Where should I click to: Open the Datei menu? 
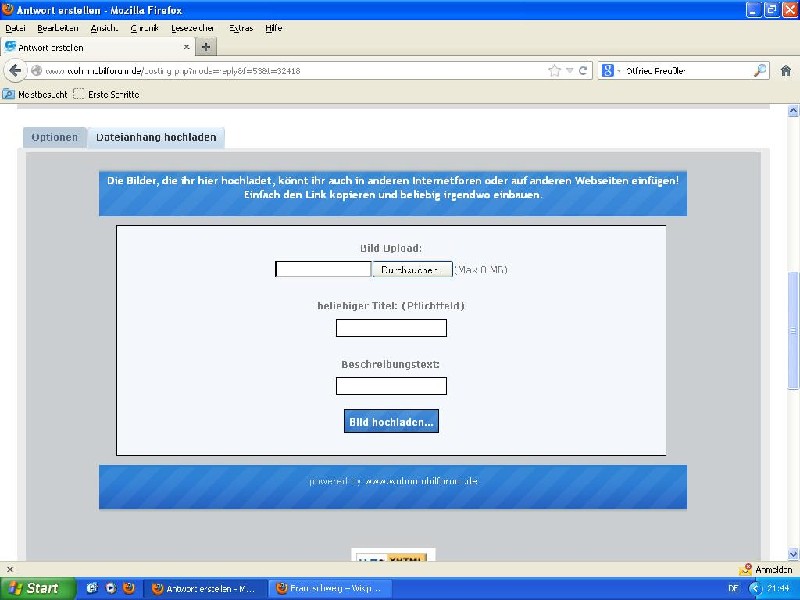tap(15, 28)
